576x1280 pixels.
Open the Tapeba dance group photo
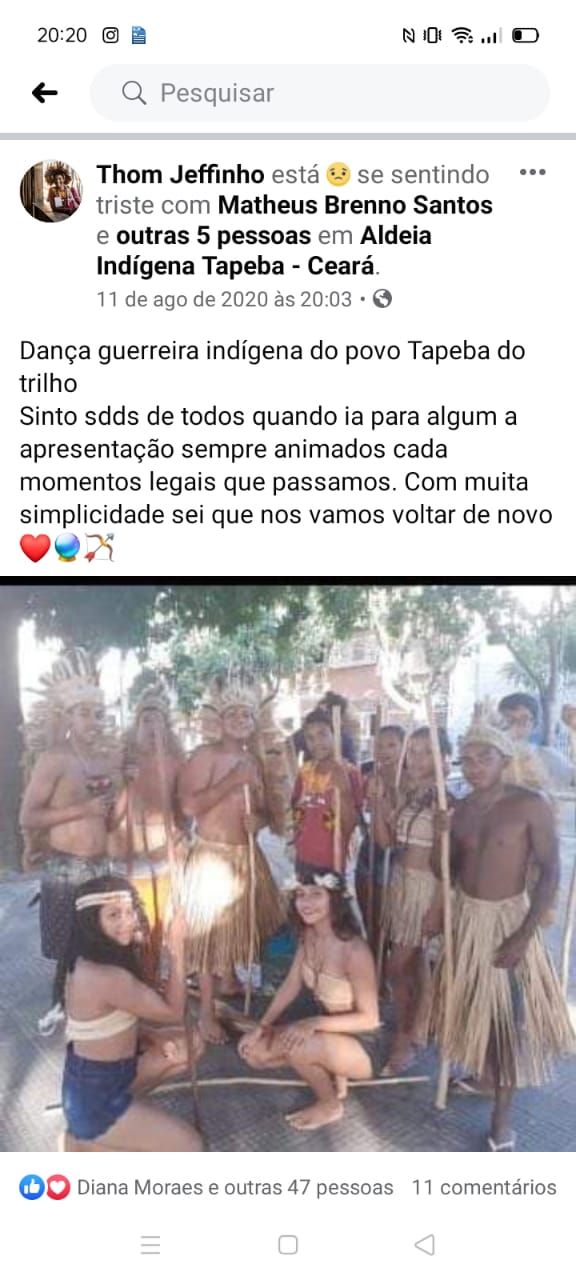288,868
